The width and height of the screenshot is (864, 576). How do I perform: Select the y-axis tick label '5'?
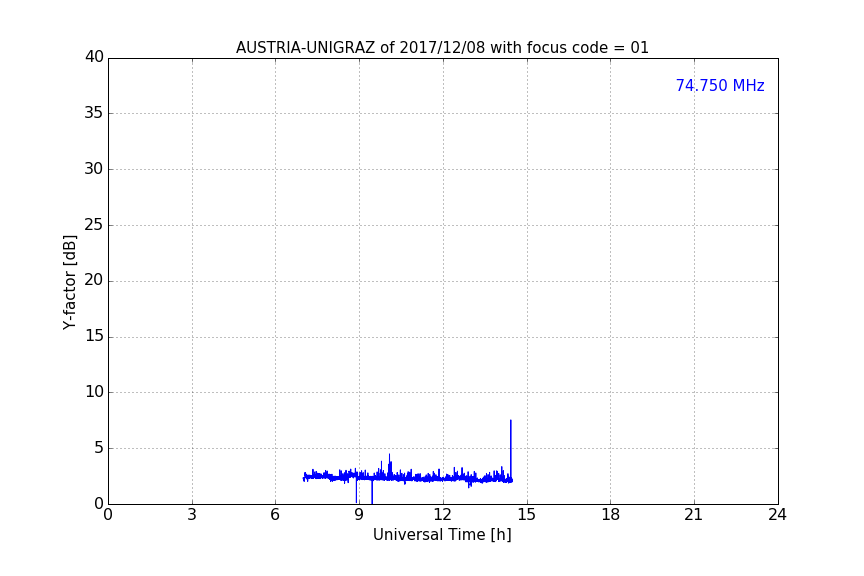[x=99, y=448]
